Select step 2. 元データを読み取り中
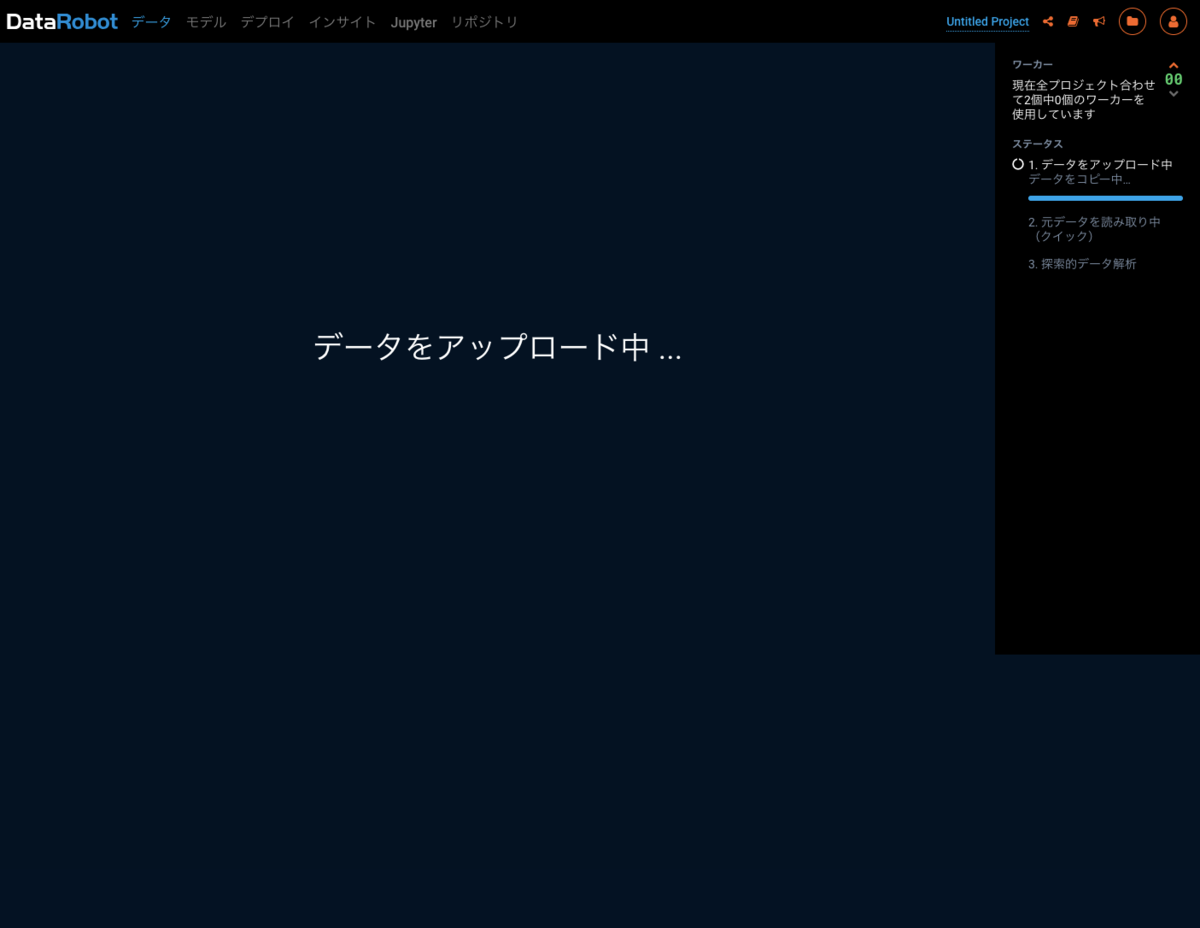Screen dimensions: 1200x928 tap(1094, 229)
